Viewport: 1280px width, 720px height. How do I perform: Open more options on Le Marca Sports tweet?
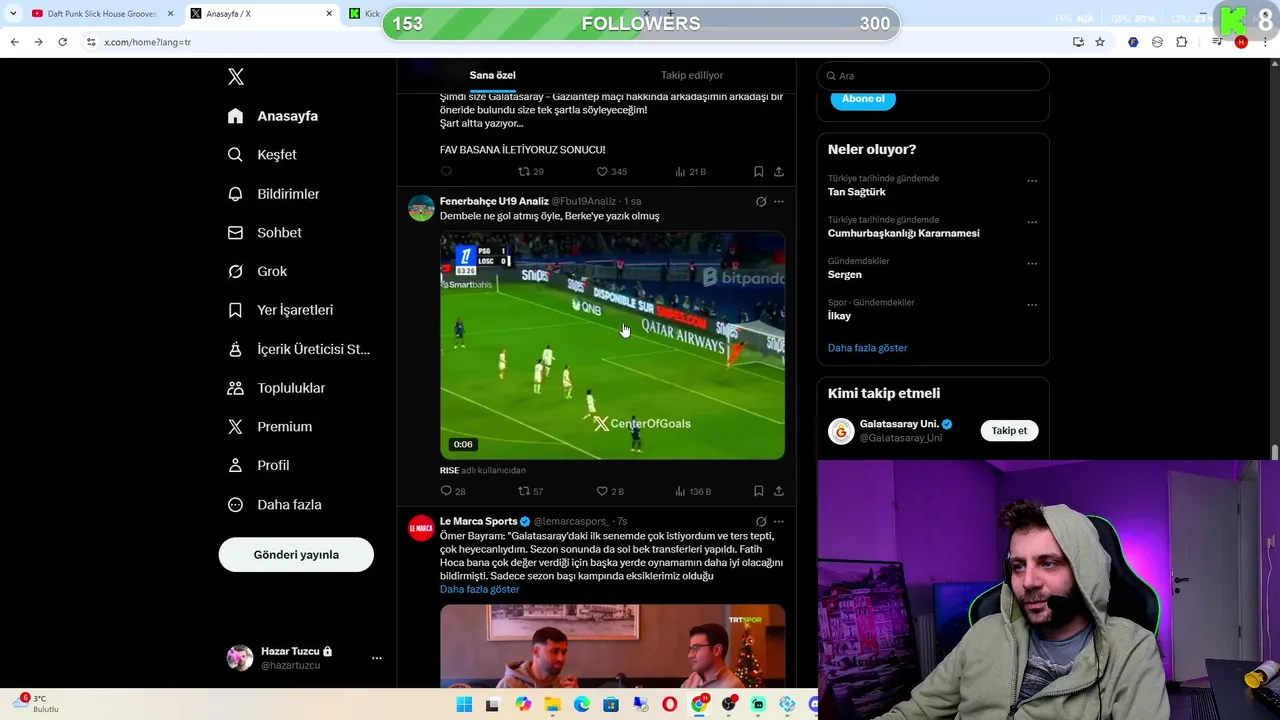[779, 522]
